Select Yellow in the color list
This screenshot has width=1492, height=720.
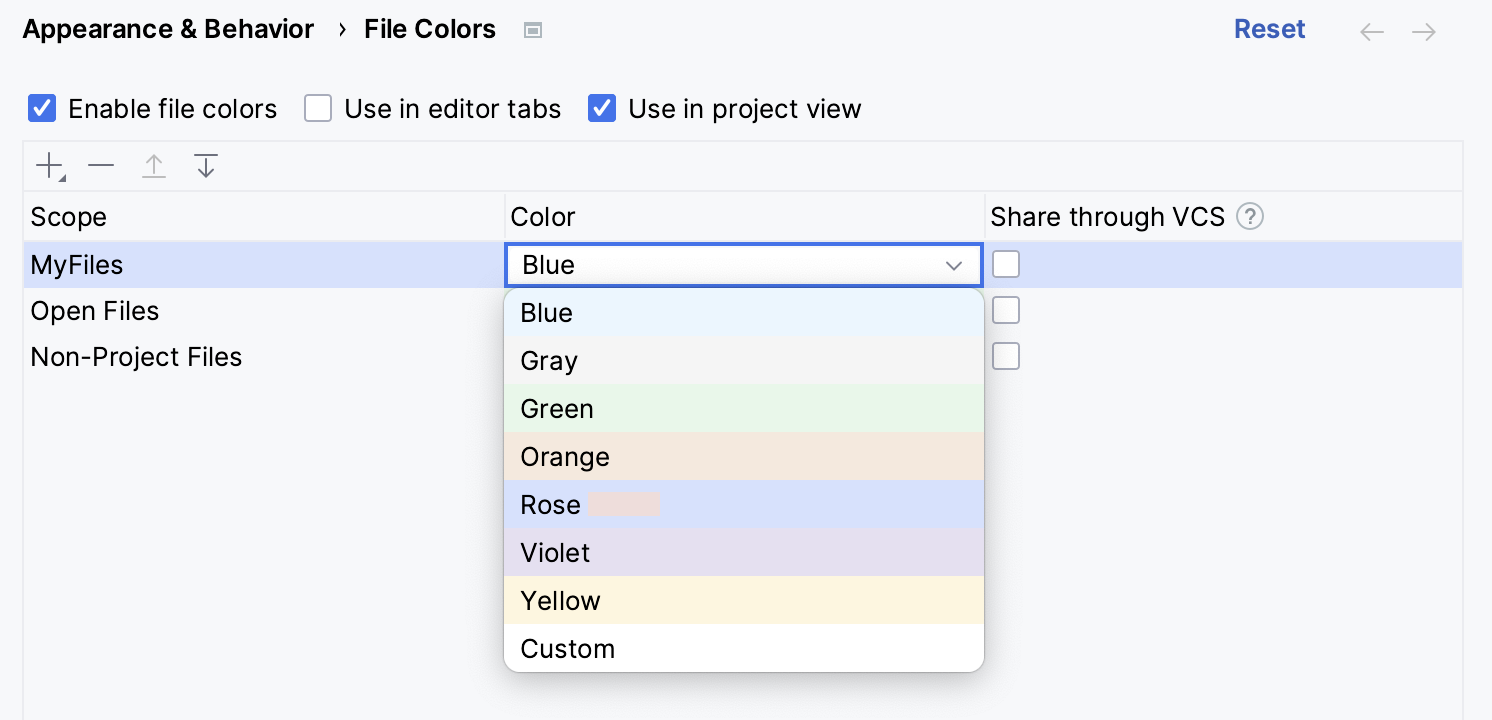point(743,601)
